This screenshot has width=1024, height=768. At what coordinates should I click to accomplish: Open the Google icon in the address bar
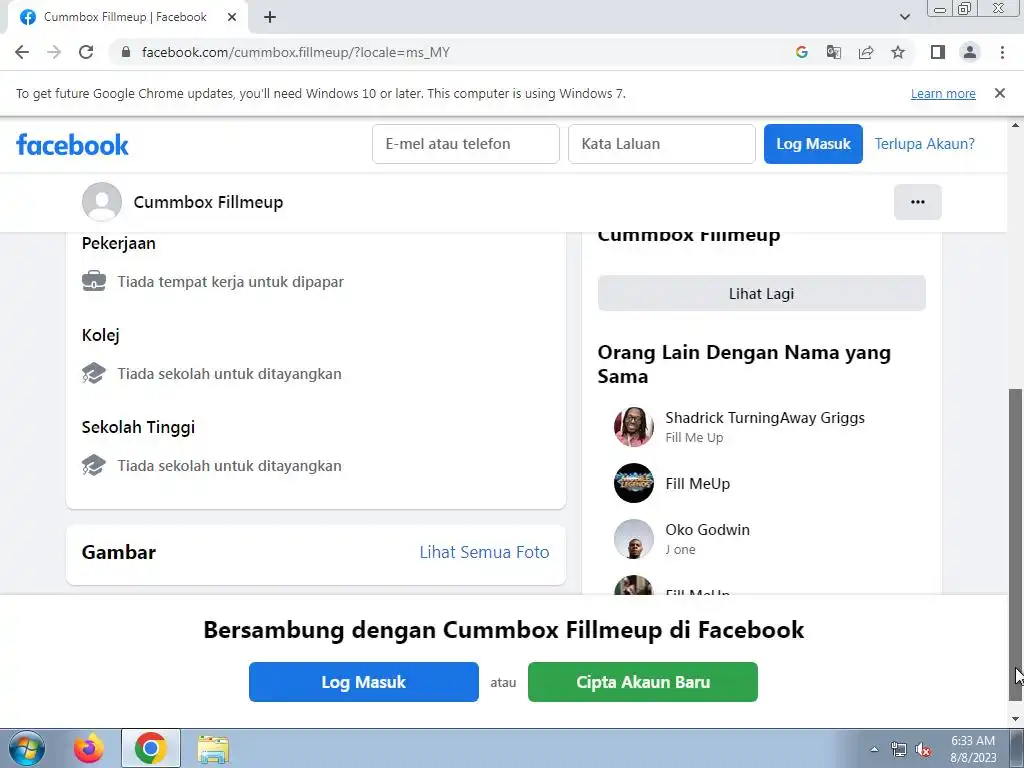(801, 52)
